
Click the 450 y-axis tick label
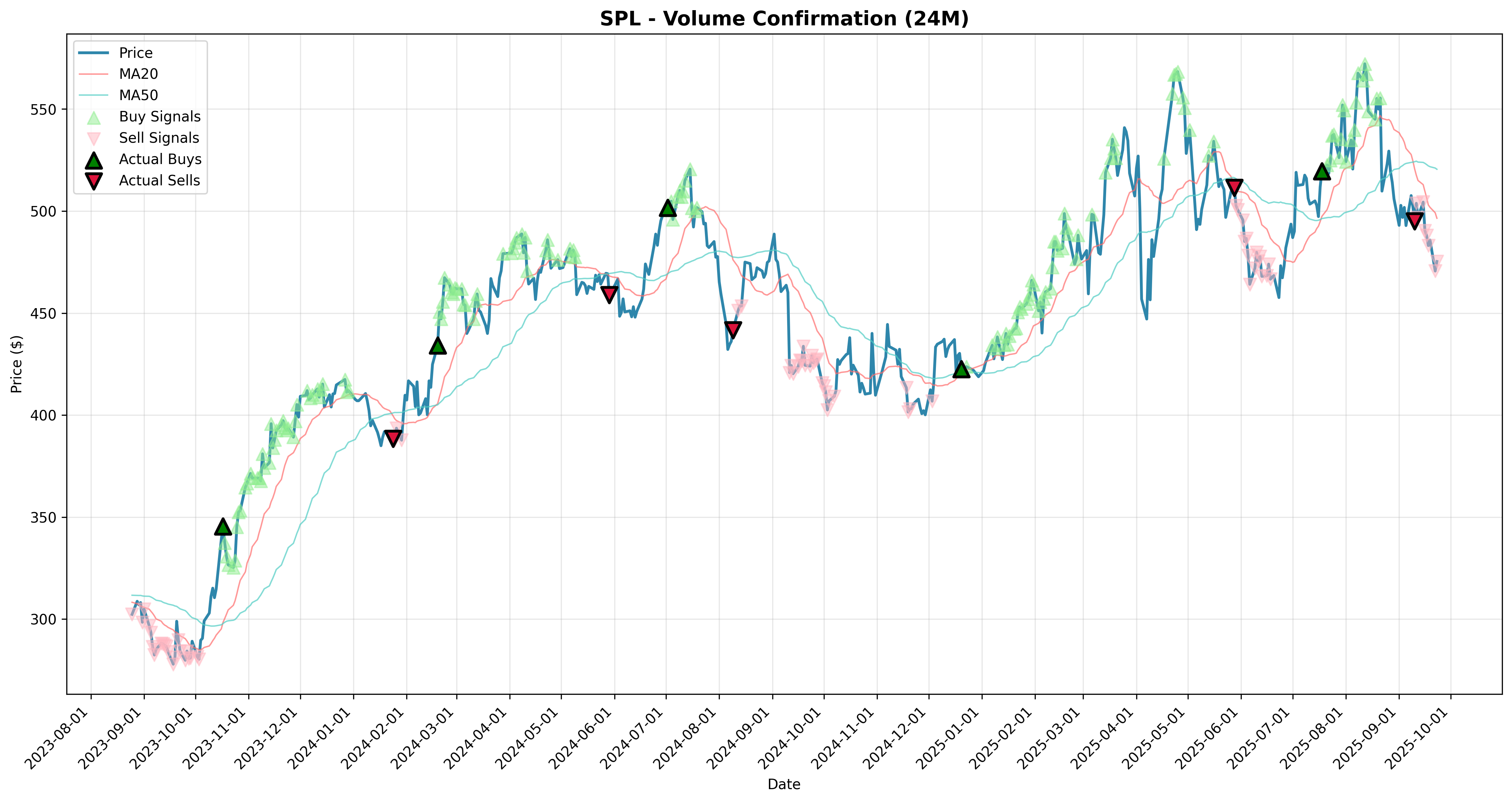(43, 314)
